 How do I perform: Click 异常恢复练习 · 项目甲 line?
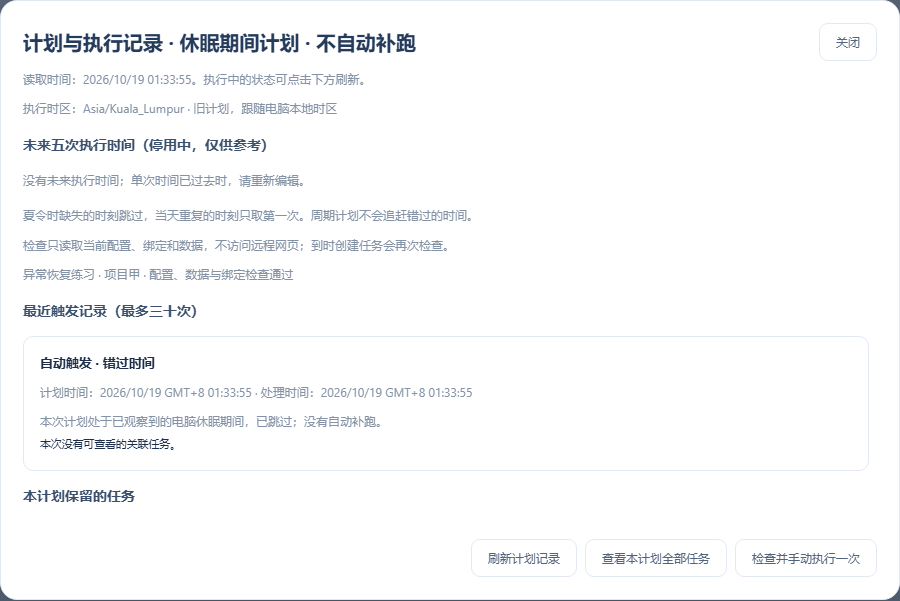[158, 274]
